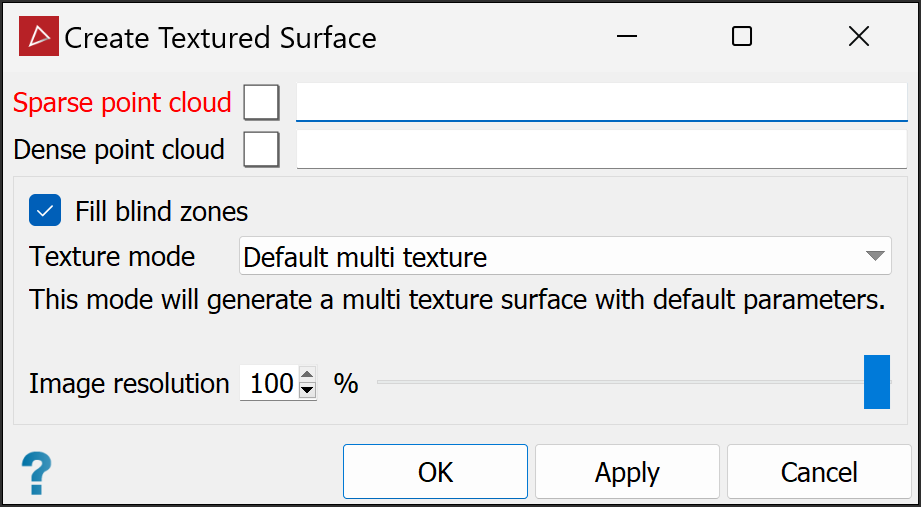This screenshot has height=507, width=921.
Task: Grab the blue Image resolution slider handle
Action: click(x=876, y=382)
